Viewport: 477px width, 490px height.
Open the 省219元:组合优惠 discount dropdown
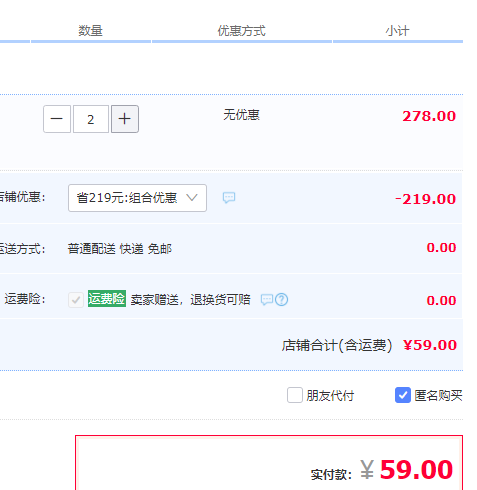click(137, 198)
